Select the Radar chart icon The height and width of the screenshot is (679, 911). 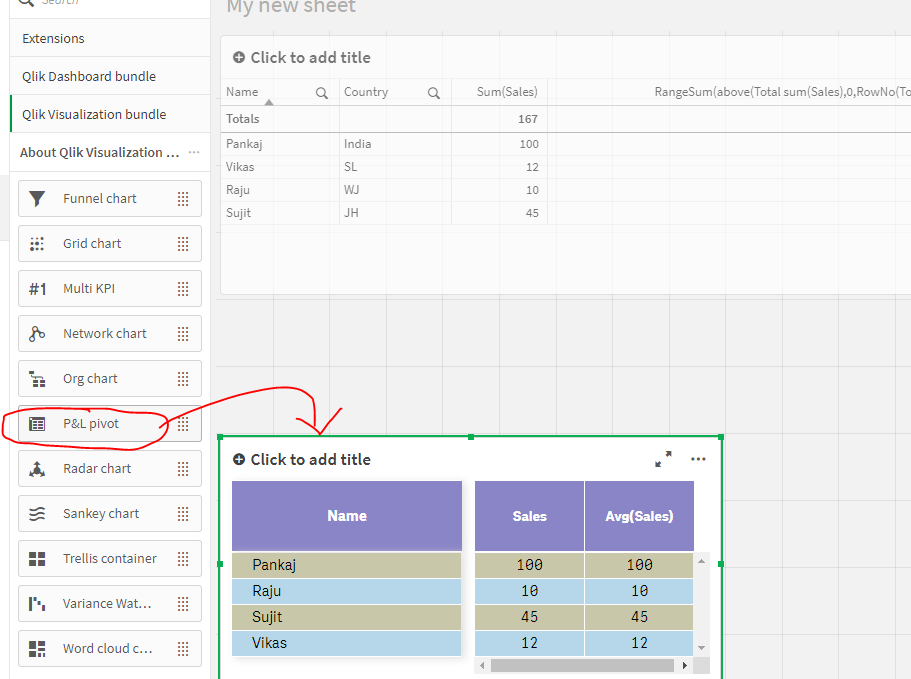37,468
